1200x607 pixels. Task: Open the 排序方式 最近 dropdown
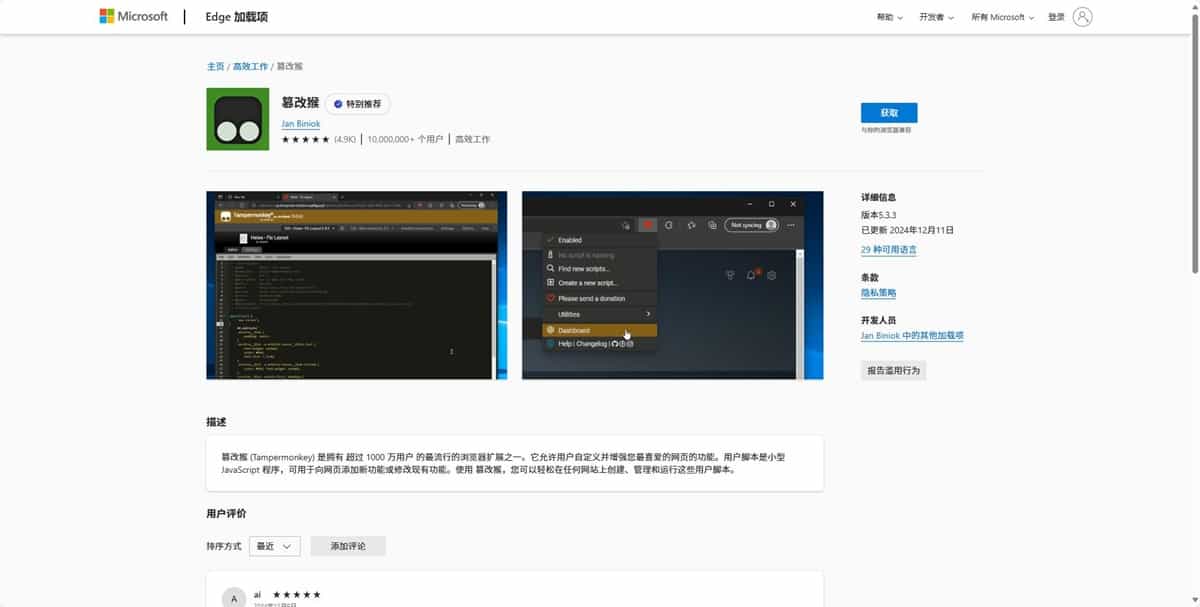274,546
